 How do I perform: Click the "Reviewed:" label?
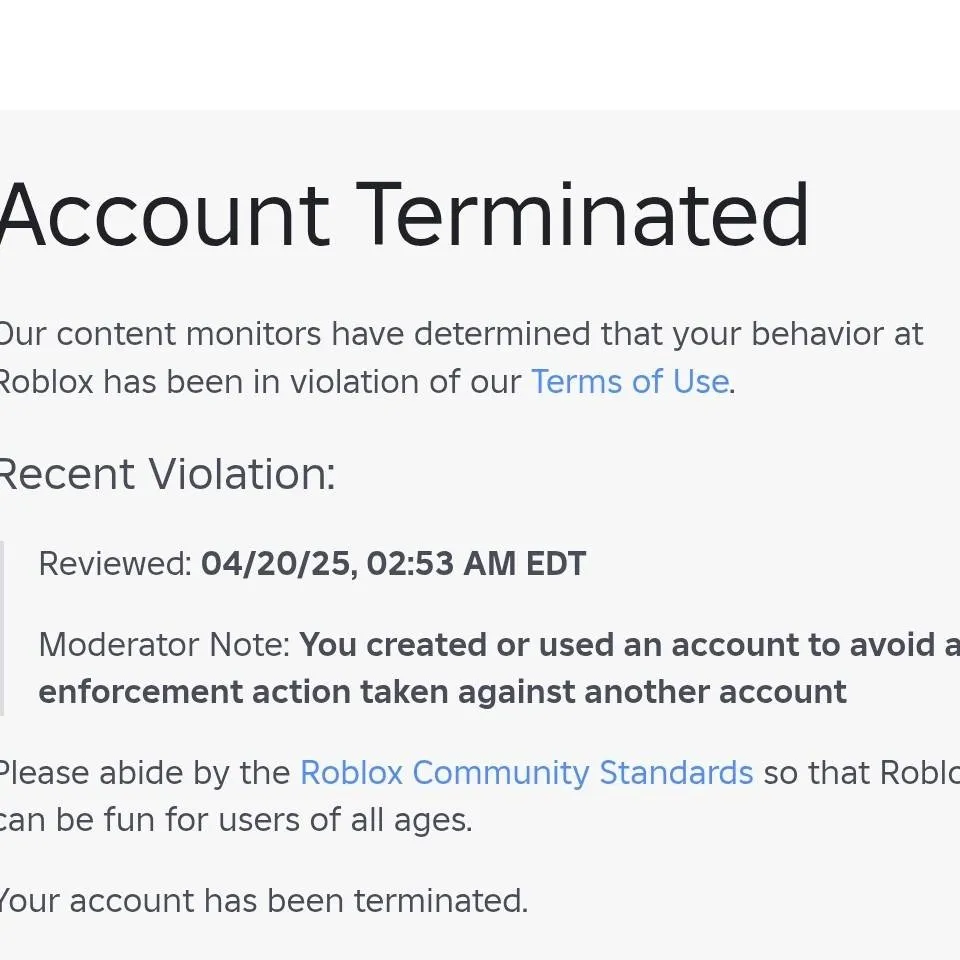point(115,564)
